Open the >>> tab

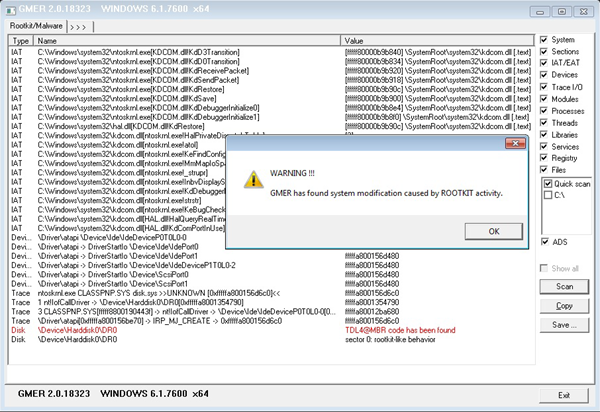point(79,27)
